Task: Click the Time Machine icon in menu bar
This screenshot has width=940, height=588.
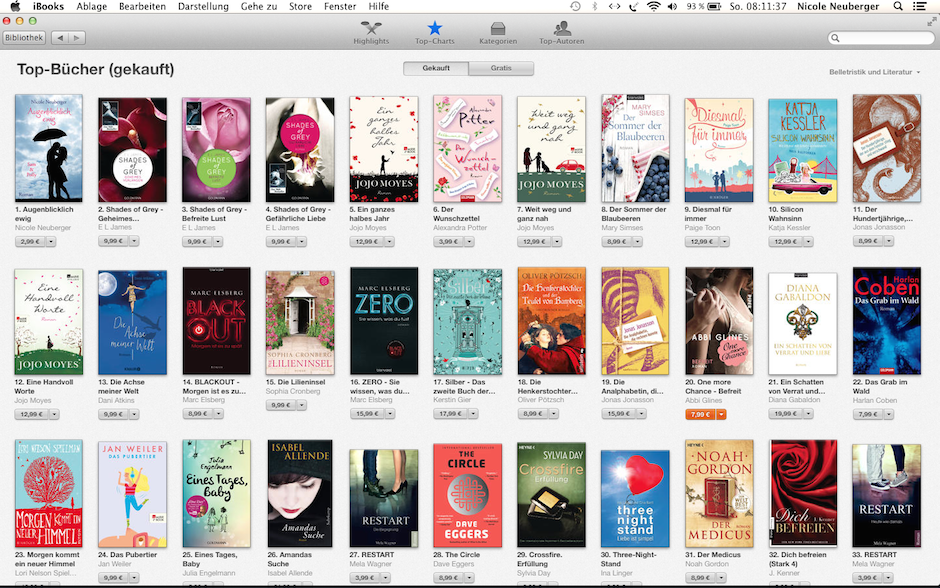Action: (x=575, y=6)
